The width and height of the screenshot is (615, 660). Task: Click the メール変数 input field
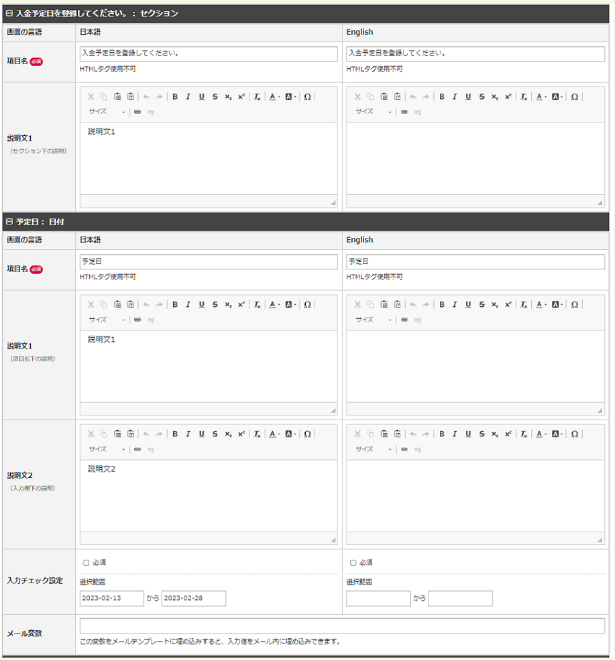342,626
